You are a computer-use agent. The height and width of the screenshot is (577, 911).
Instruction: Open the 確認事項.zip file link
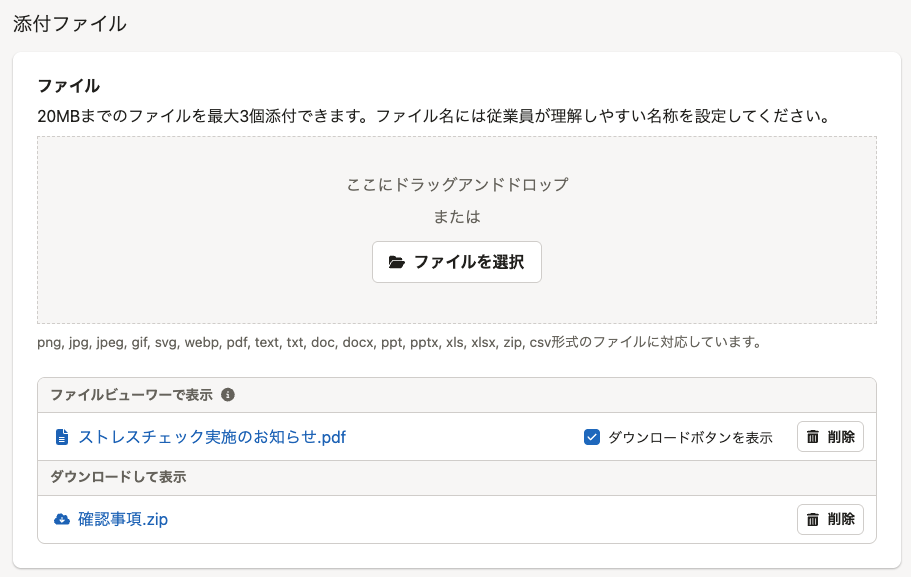click(x=123, y=519)
